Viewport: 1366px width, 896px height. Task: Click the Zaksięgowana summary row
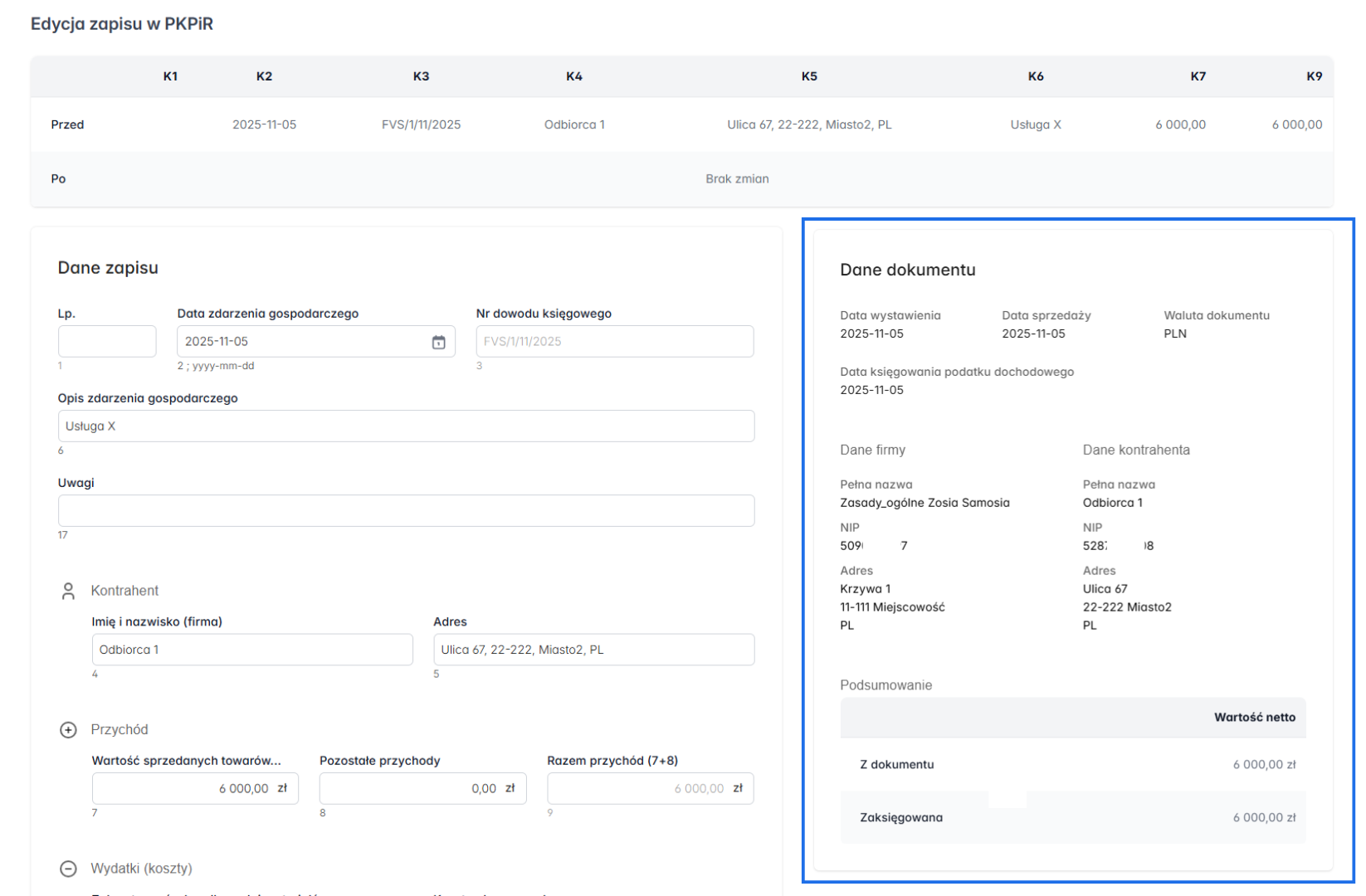point(1072,818)
